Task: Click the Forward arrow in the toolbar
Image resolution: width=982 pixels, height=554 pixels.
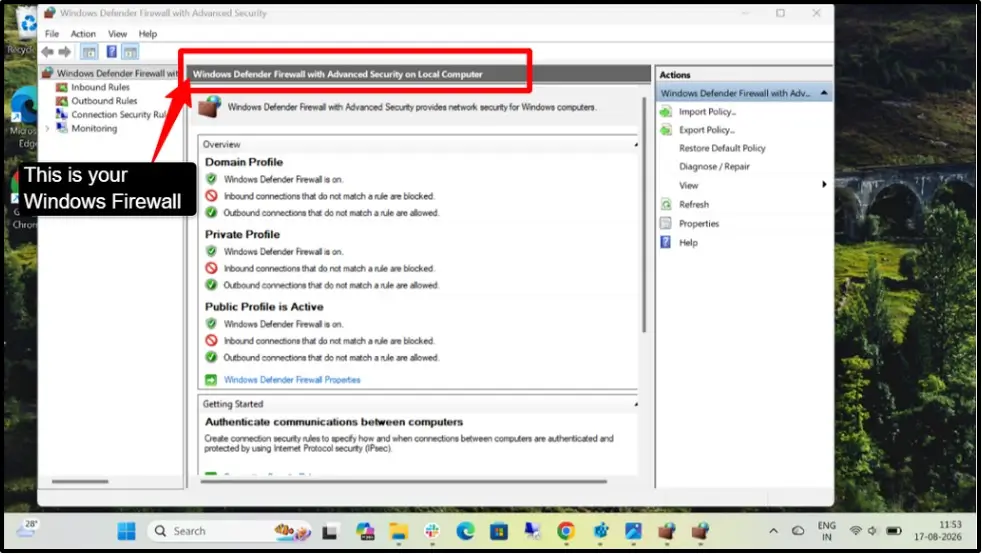Action: pyautogui.click(x=64, y=52)
